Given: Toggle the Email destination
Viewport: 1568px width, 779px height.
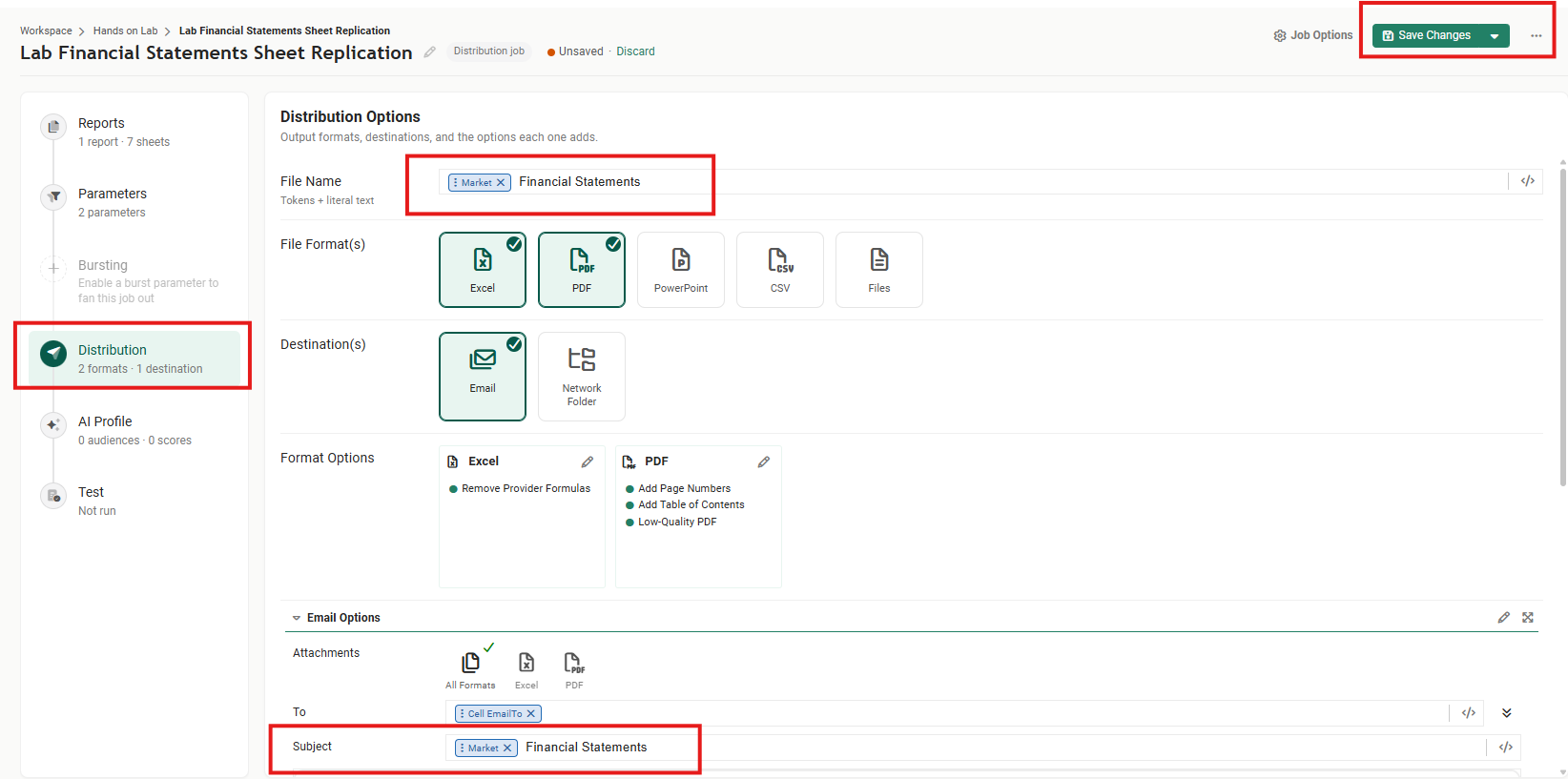Looking at the screenshot, I should [x=483, y=377].
